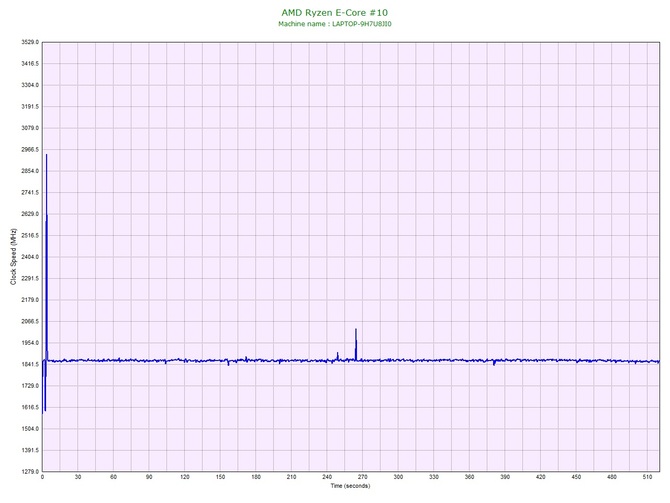Click the clock spike peak near 265 seconds

pyautogui.click(x=356, y=329)
